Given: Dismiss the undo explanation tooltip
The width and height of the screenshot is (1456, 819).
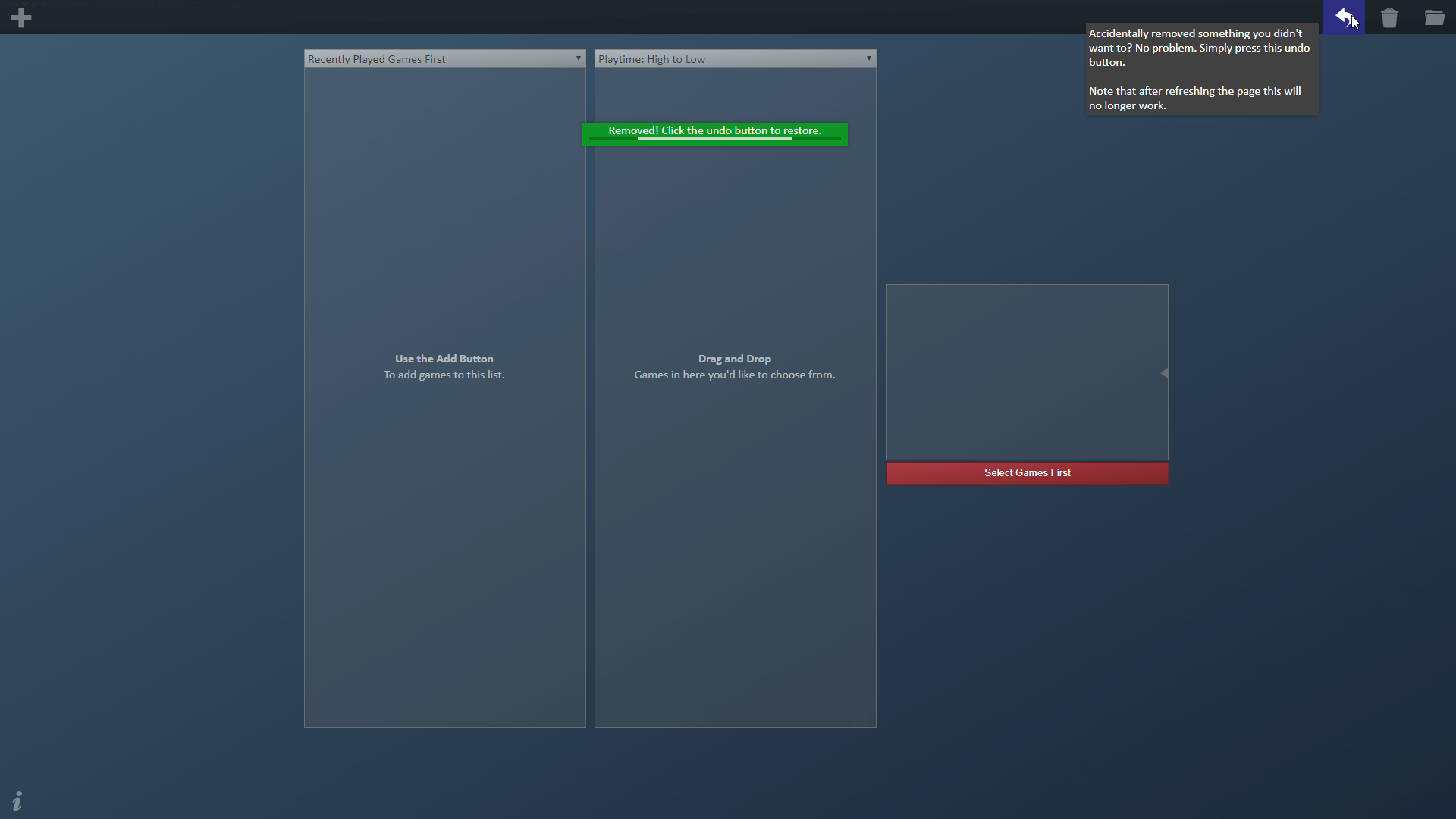Looking at the screenshot, I should point(1201,68).
